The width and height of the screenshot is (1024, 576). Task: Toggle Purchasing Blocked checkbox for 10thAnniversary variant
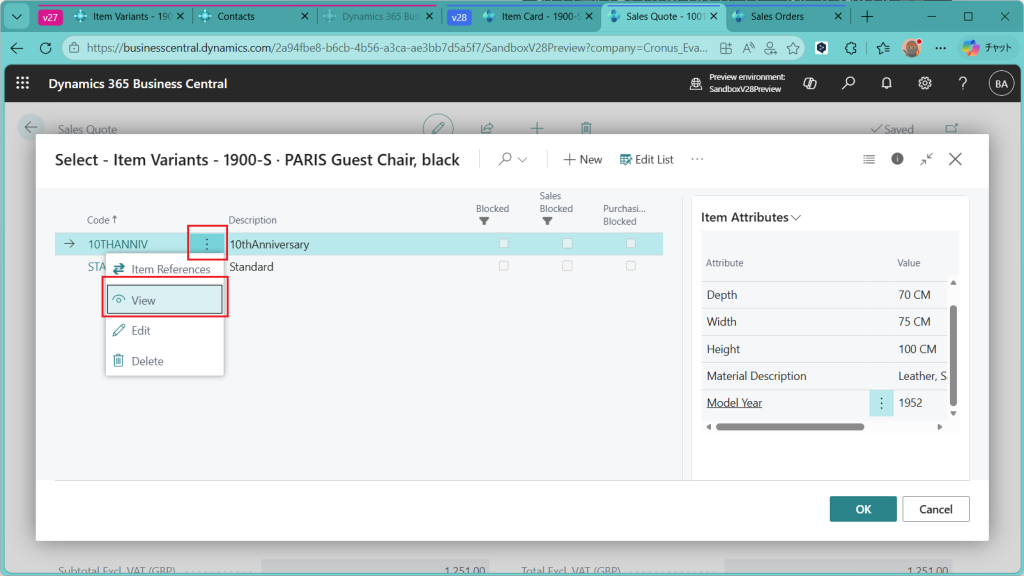[631, 244]
